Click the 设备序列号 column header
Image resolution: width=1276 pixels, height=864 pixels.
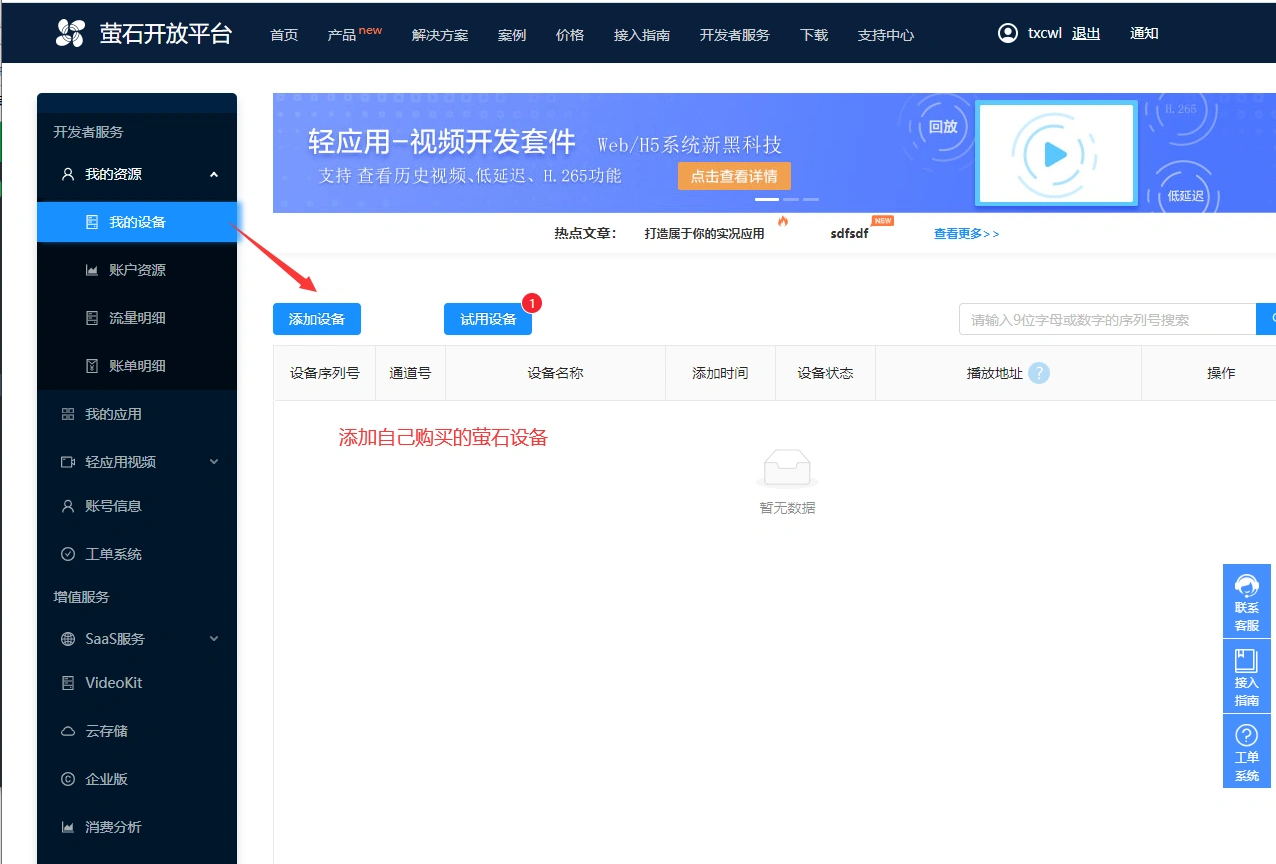pyautogui.click(x=324, y=373)
